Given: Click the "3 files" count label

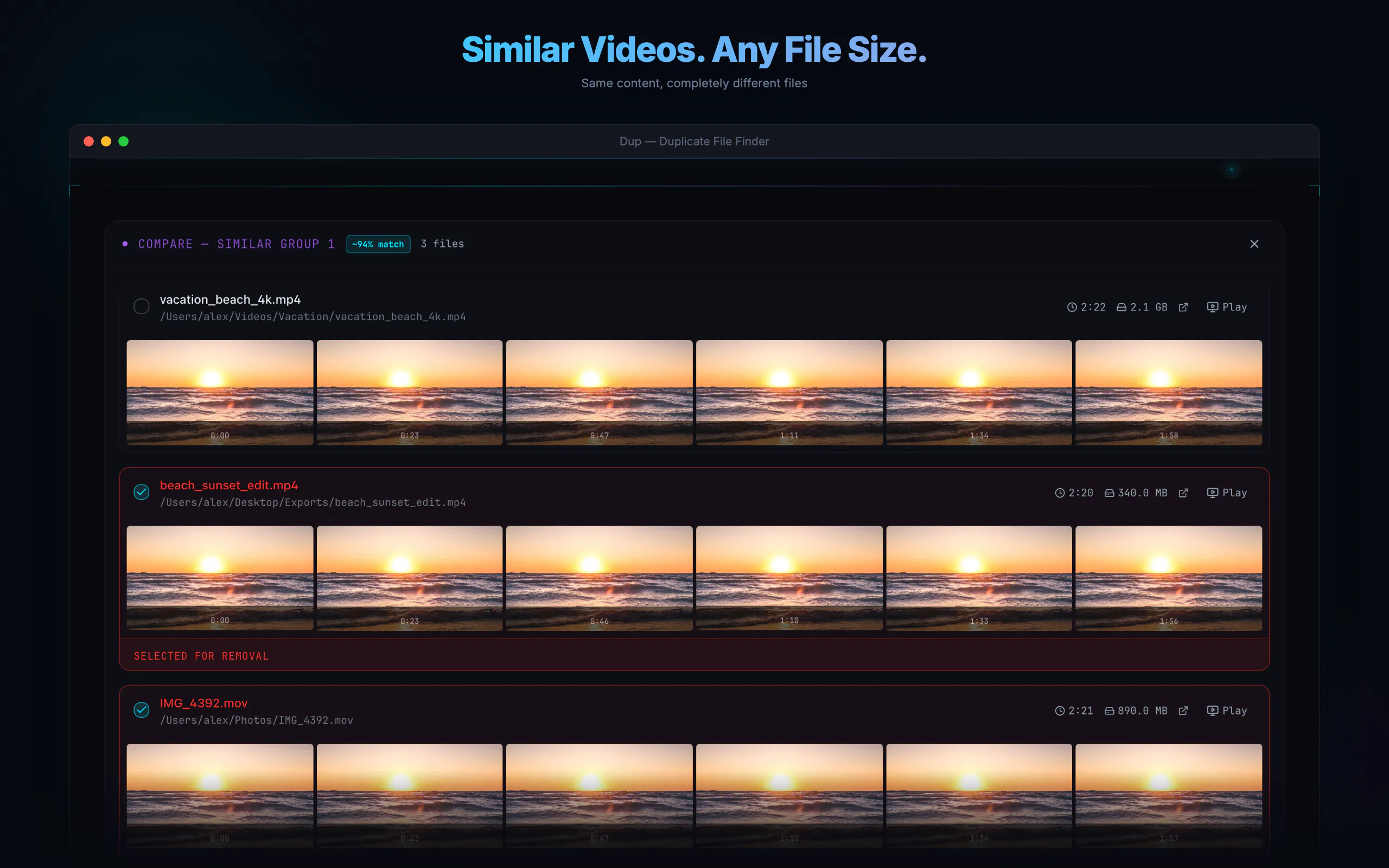Looking at the screenshot, I should tap(443, 244).
